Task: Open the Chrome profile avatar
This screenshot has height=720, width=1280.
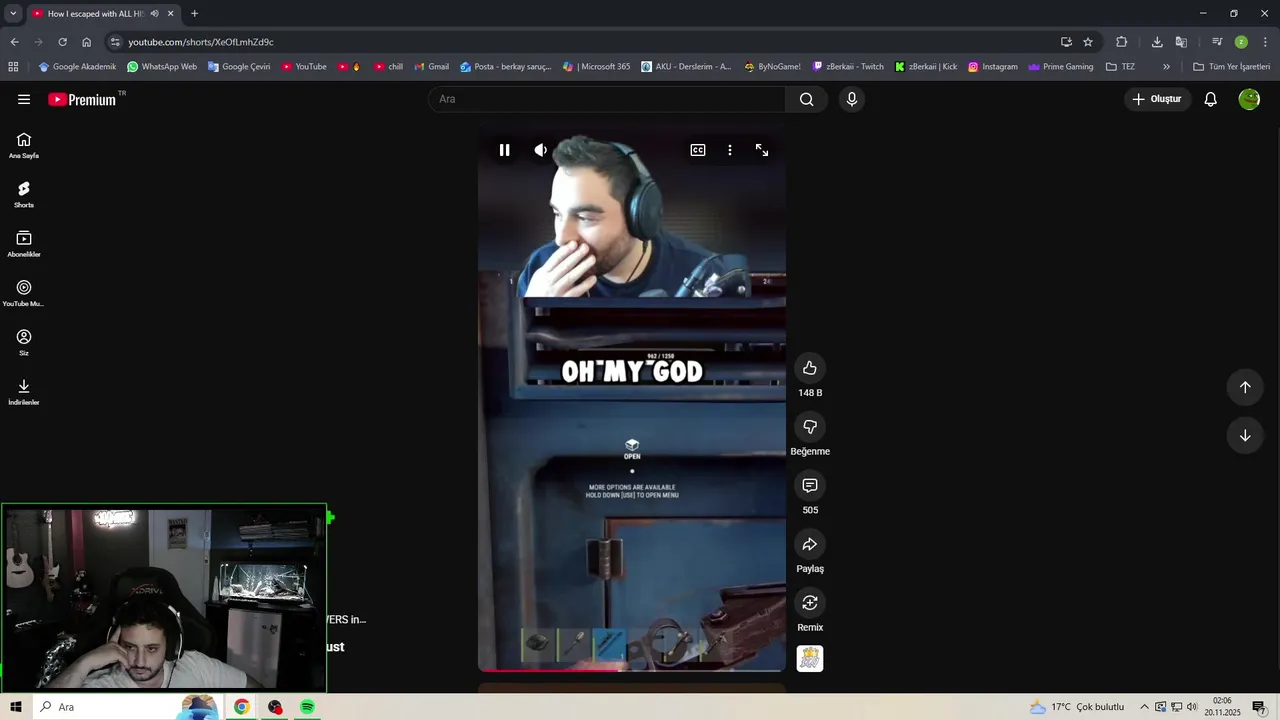Action: (x=1241, y=42)
